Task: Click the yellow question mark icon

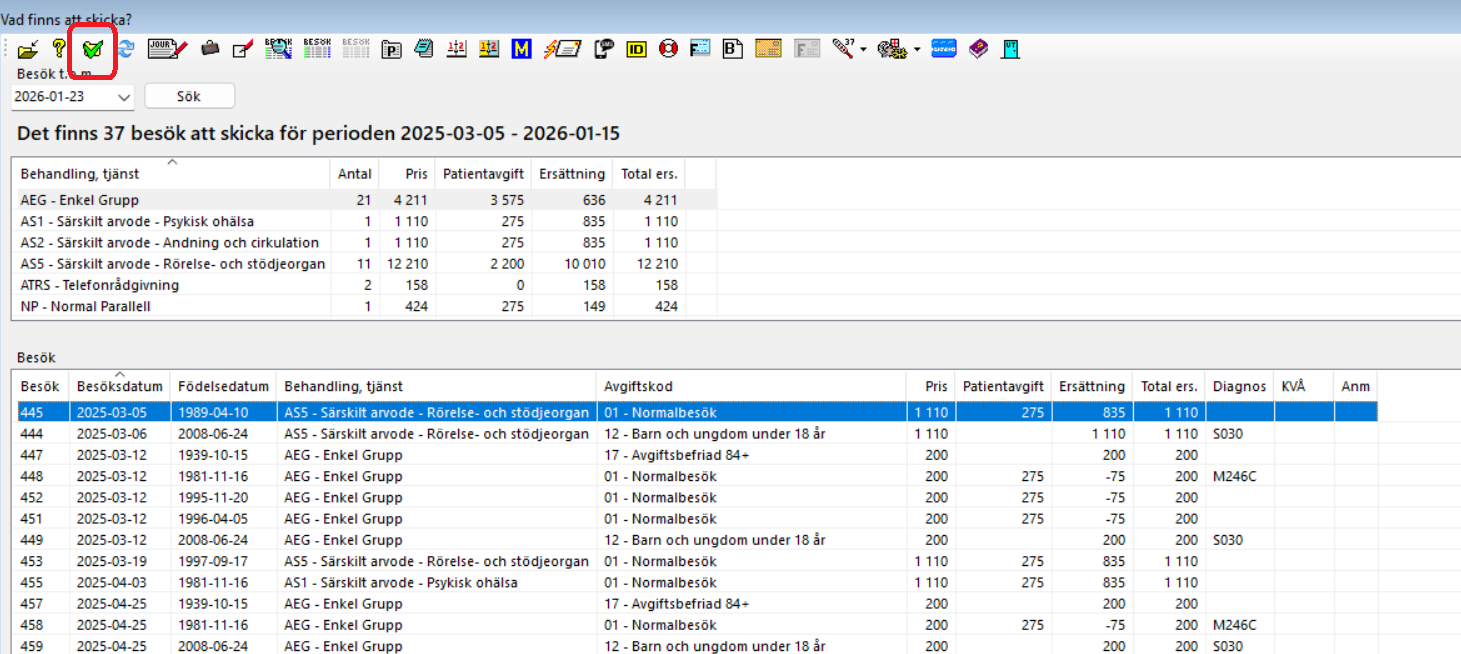Action: point(59,48)
